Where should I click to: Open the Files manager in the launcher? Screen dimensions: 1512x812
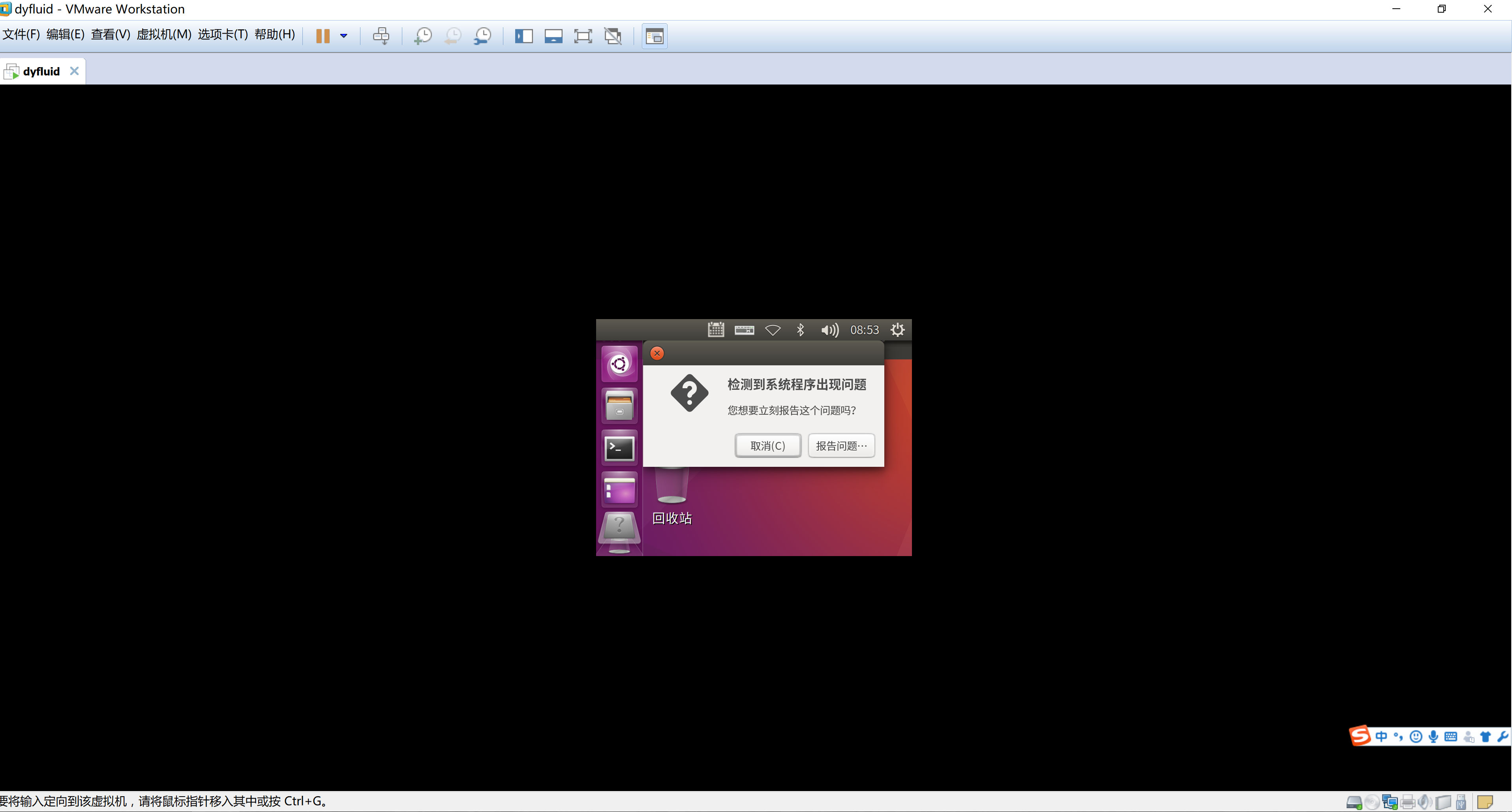[619, 406]
